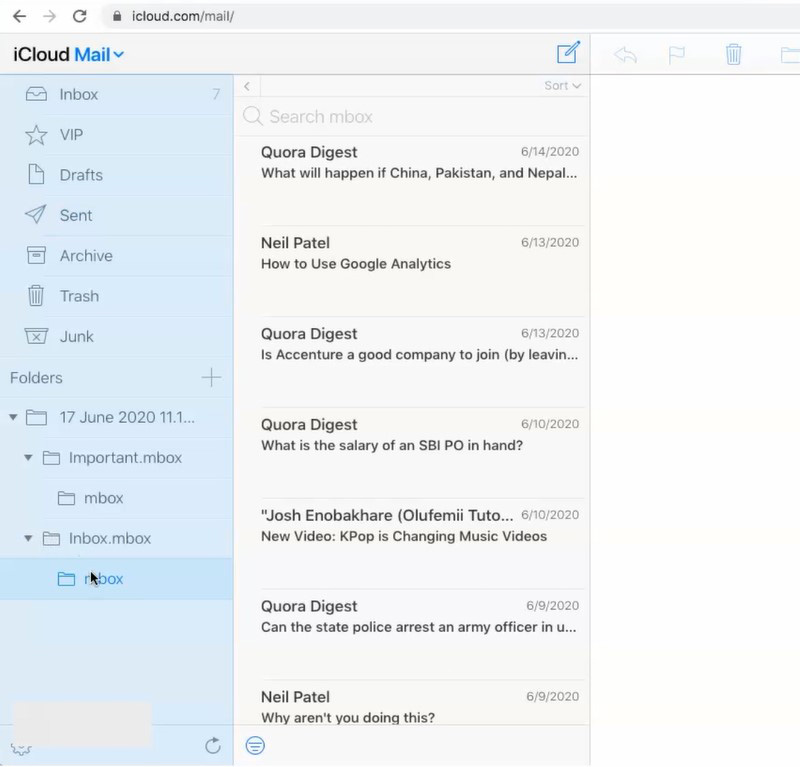Open the Neil Patel Google Analytics email

(410, 253)
